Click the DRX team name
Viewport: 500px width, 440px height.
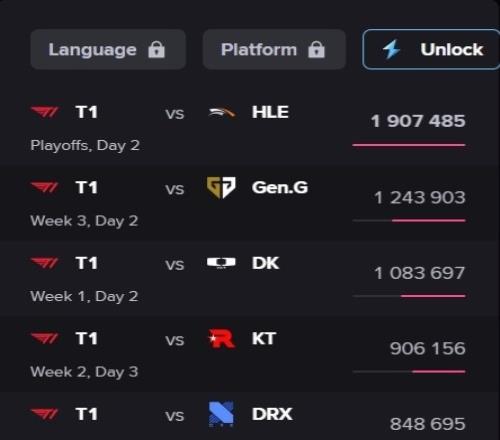(x=272, y=414)
